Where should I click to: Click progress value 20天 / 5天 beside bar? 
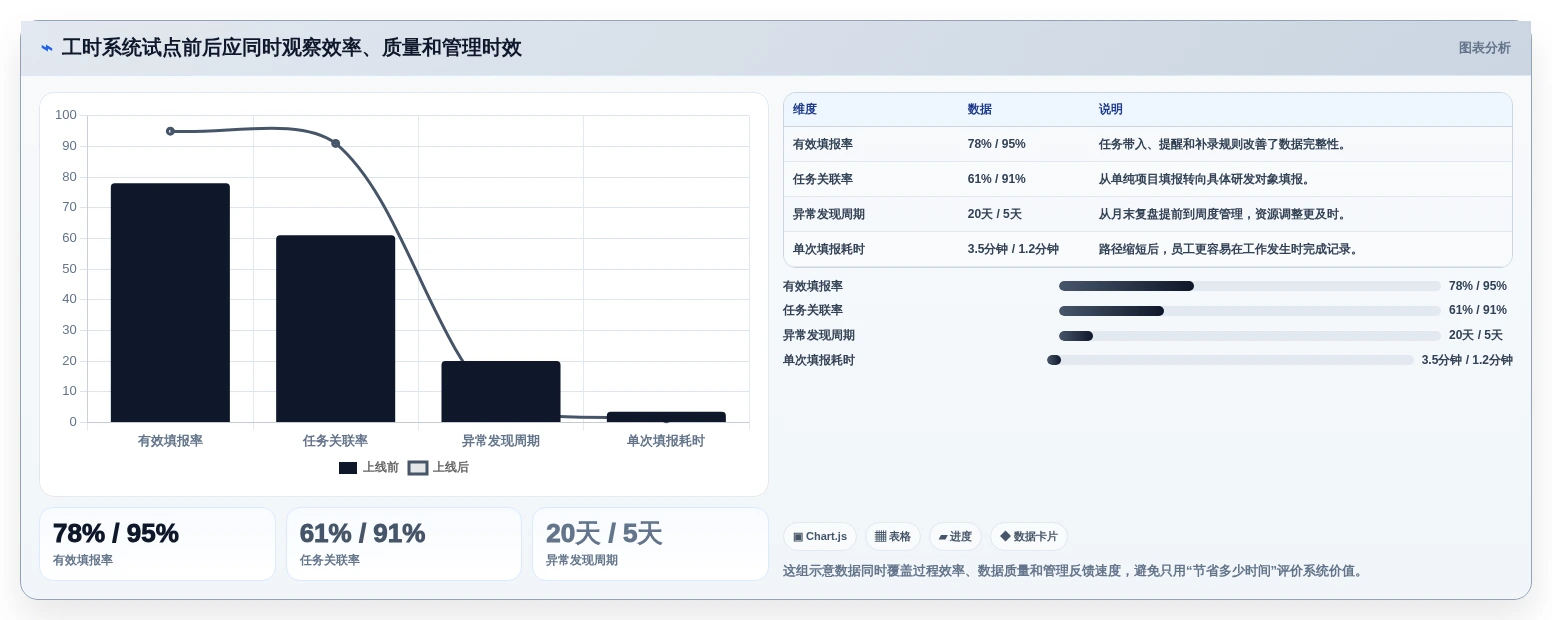(1476, 336)
